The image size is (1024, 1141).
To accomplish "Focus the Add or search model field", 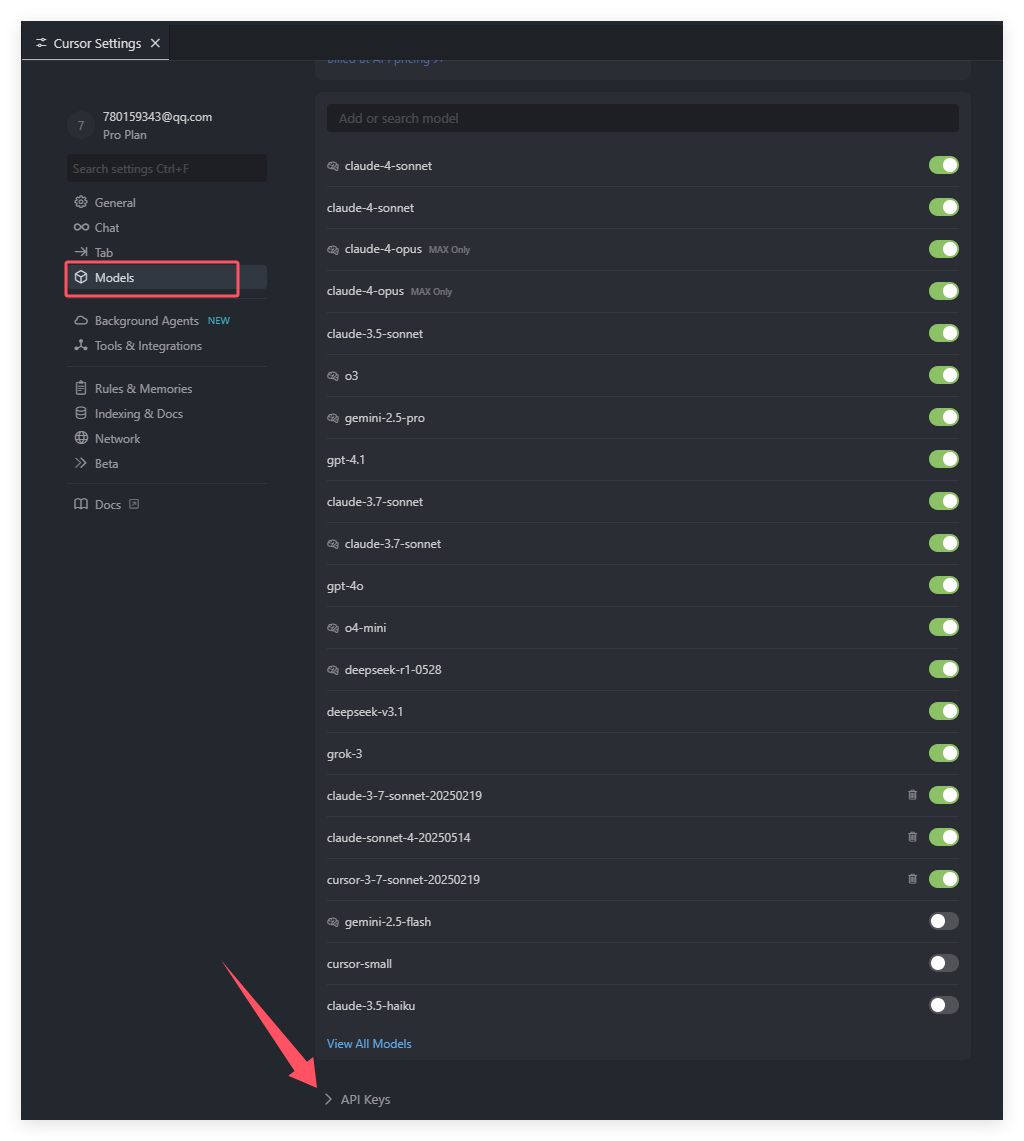I will (x=643, y=118).
